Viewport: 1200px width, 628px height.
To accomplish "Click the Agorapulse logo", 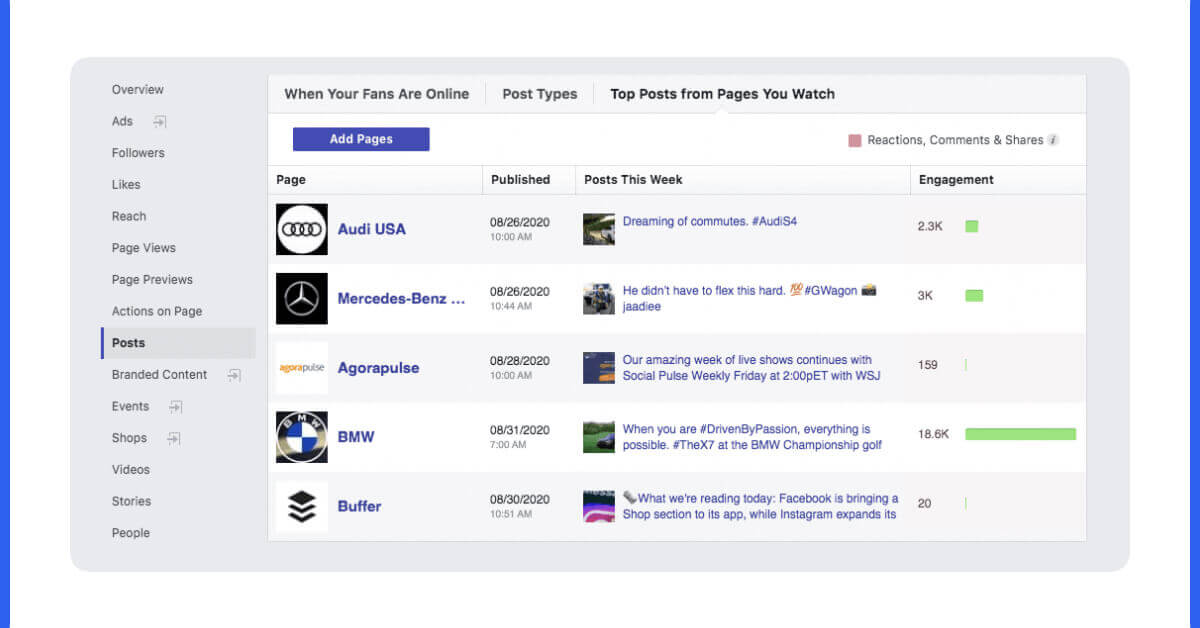I will pos(302,368).
